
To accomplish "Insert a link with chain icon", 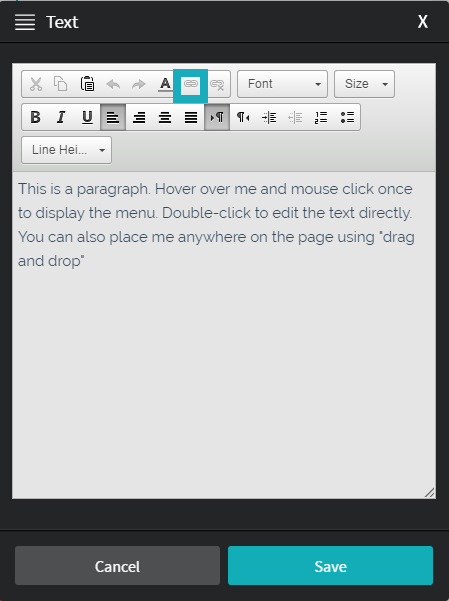I will (191, 84).
